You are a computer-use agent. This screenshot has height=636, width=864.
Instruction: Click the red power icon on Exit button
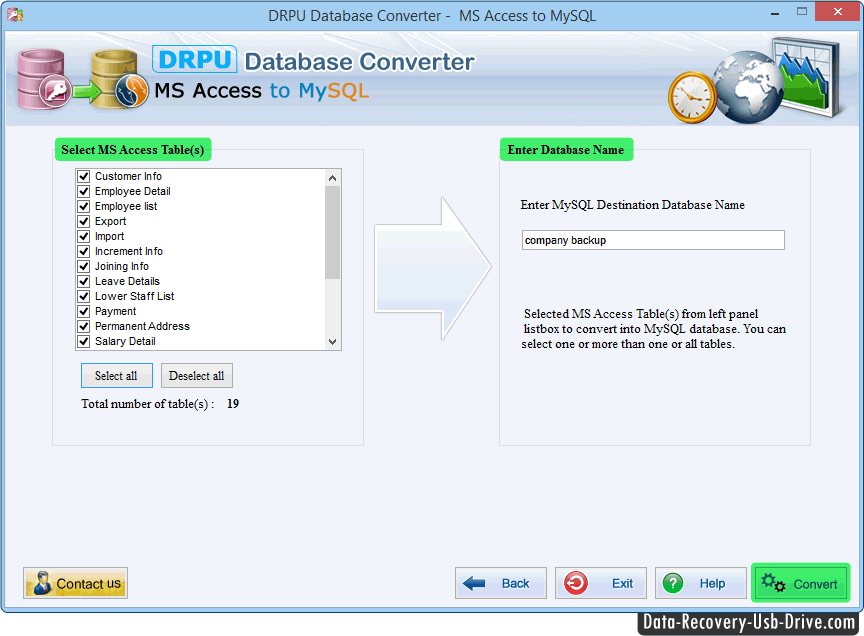pos(576,583)
